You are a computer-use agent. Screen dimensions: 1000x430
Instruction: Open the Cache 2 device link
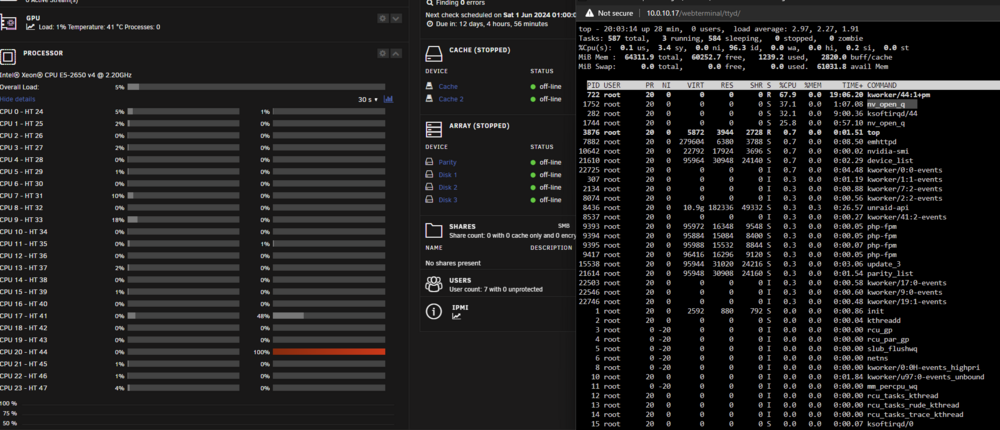(x=451, y=99)
